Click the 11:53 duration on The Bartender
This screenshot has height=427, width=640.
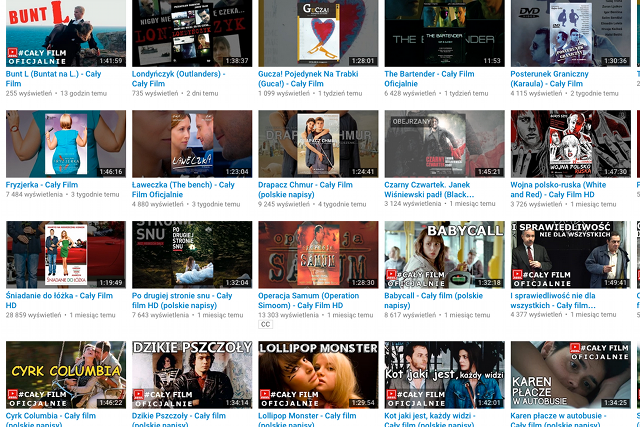pyautogui.click(x=492, y=61)
